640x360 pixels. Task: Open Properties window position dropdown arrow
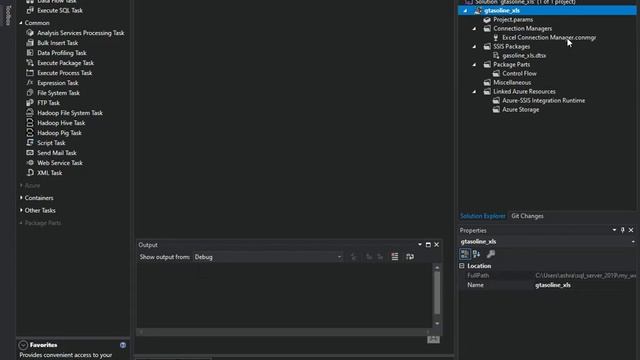pyautogui.click(x=614, y=230)
